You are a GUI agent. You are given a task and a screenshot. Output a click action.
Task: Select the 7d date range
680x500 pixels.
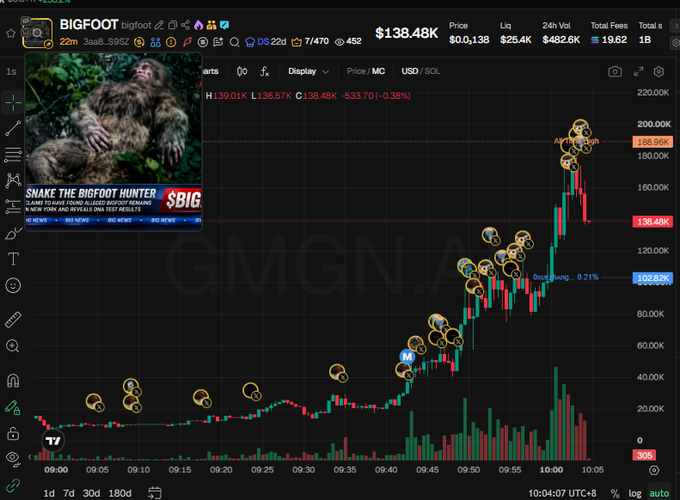click(x=69, y=493)
